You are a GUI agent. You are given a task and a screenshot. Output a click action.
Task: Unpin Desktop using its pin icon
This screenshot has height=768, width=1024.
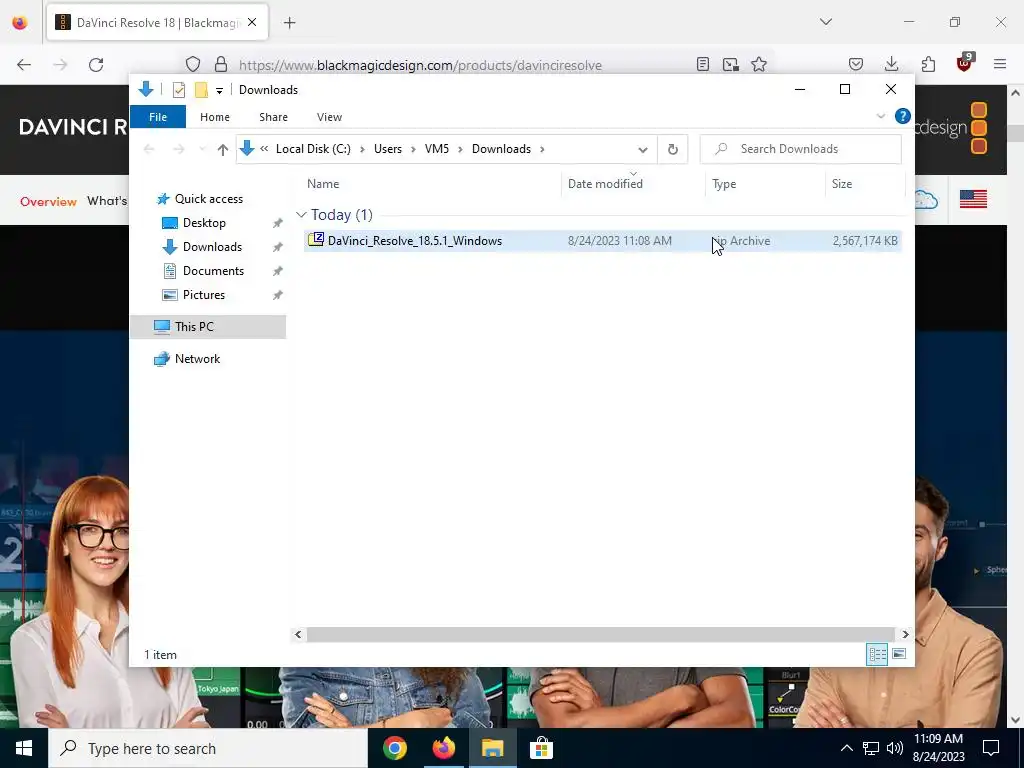coord(278,223)
